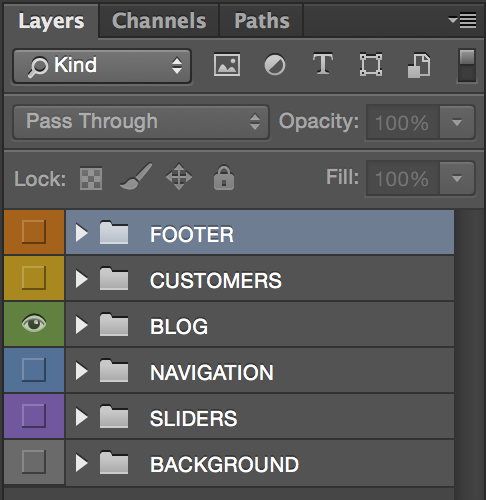The image size is (486, 500).
Task: Toggle layer filtering on/off switch
Action: (467, 66)
